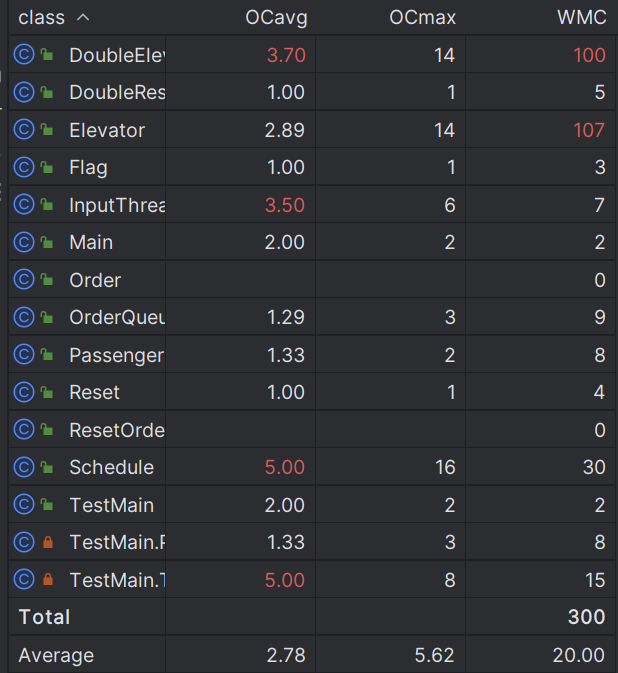Click the class column header label
The height and width of the screenshot is (673, 618).
[x=42, y=18]
